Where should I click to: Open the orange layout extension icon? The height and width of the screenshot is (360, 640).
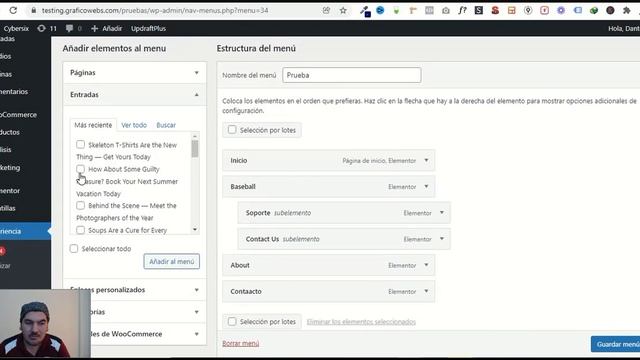(511, 11)
